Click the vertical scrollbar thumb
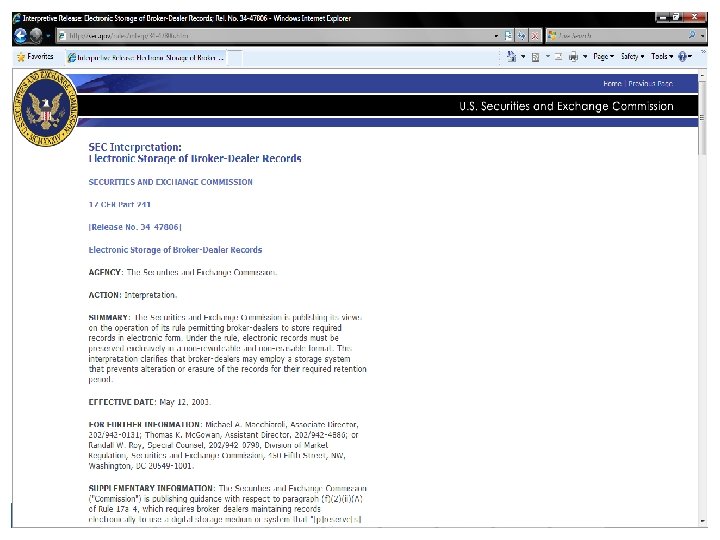 coord(702,118)
